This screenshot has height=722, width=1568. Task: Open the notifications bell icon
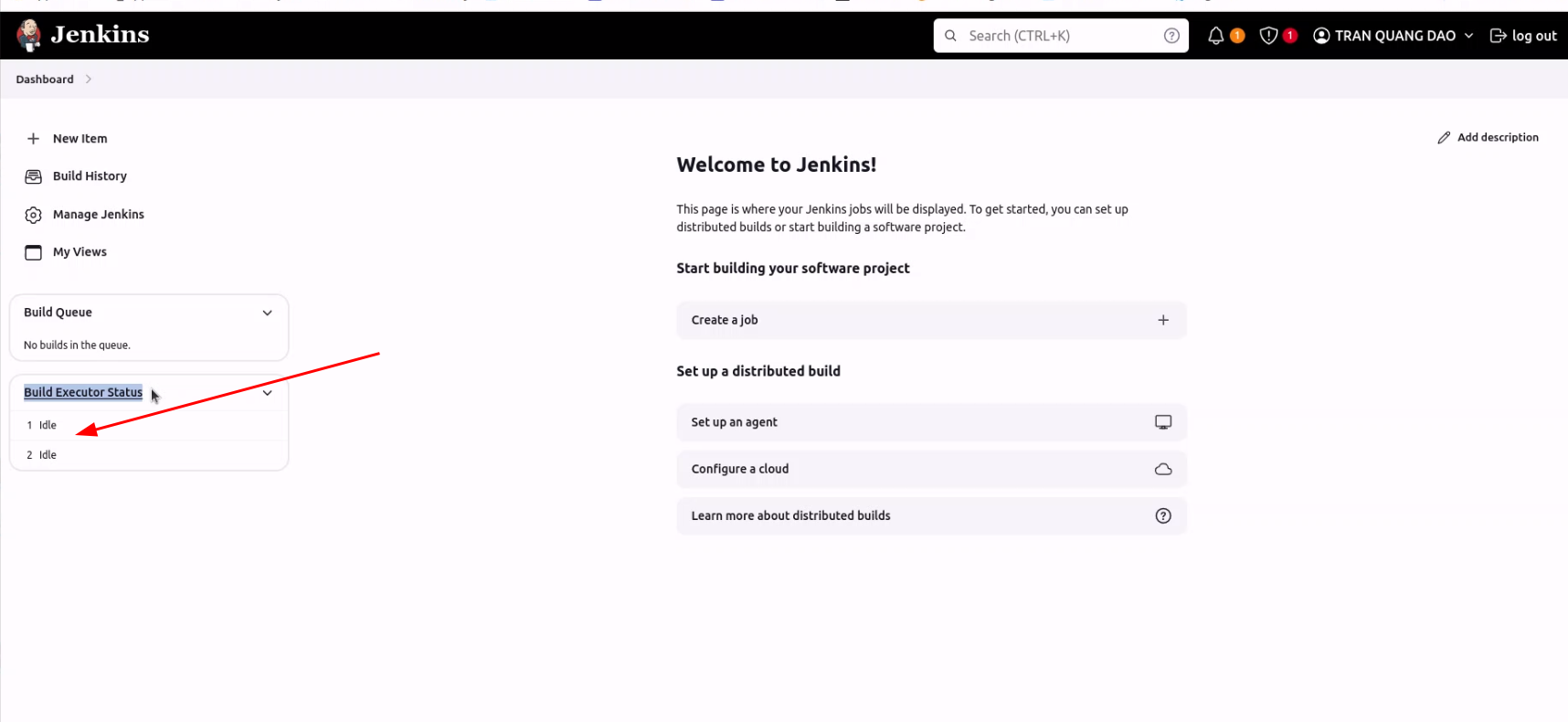[x=1215, y=36]
